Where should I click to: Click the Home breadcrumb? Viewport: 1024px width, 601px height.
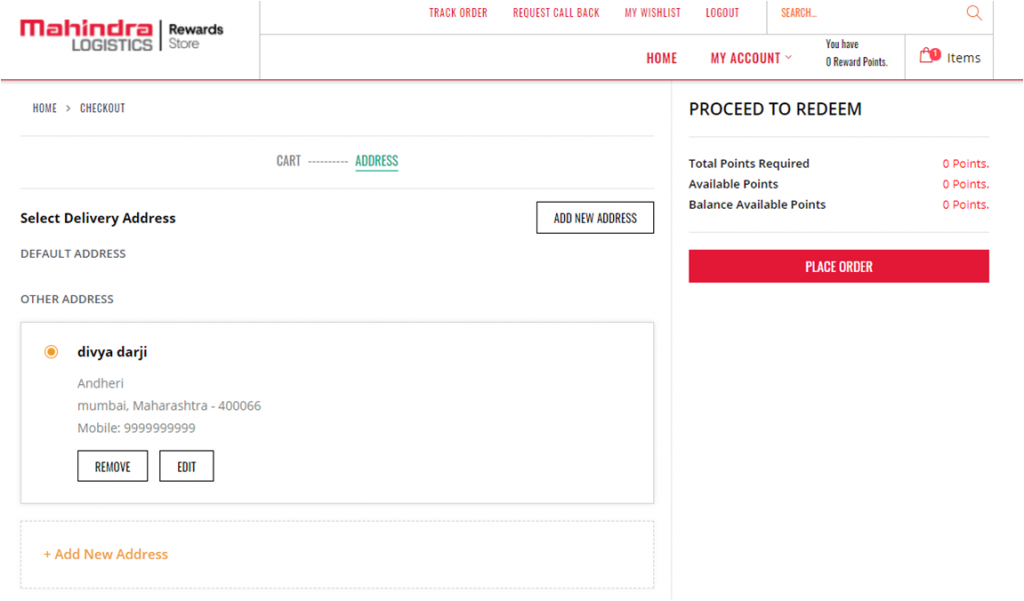[x=44, y=108]
